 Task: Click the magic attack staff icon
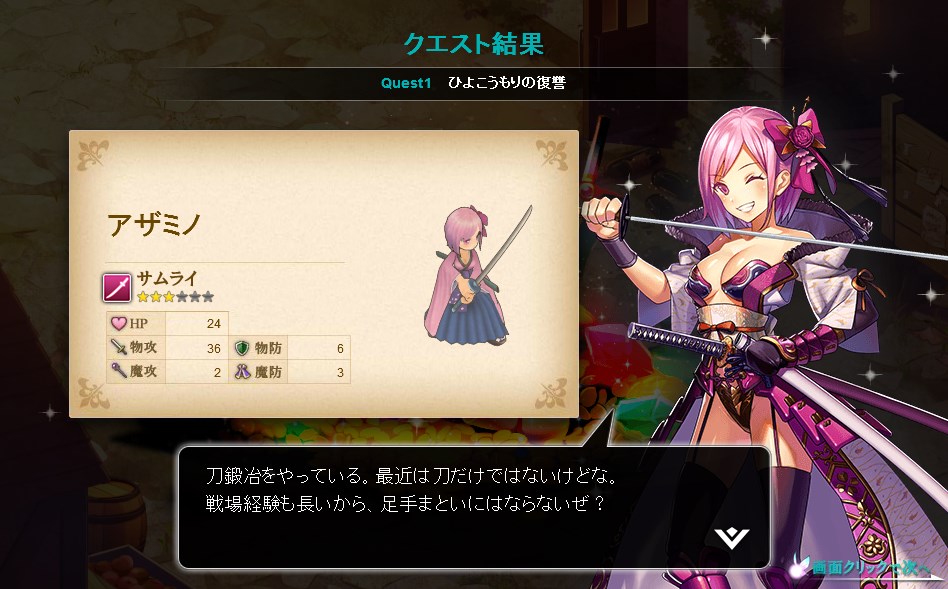click(x=118, y=371)
